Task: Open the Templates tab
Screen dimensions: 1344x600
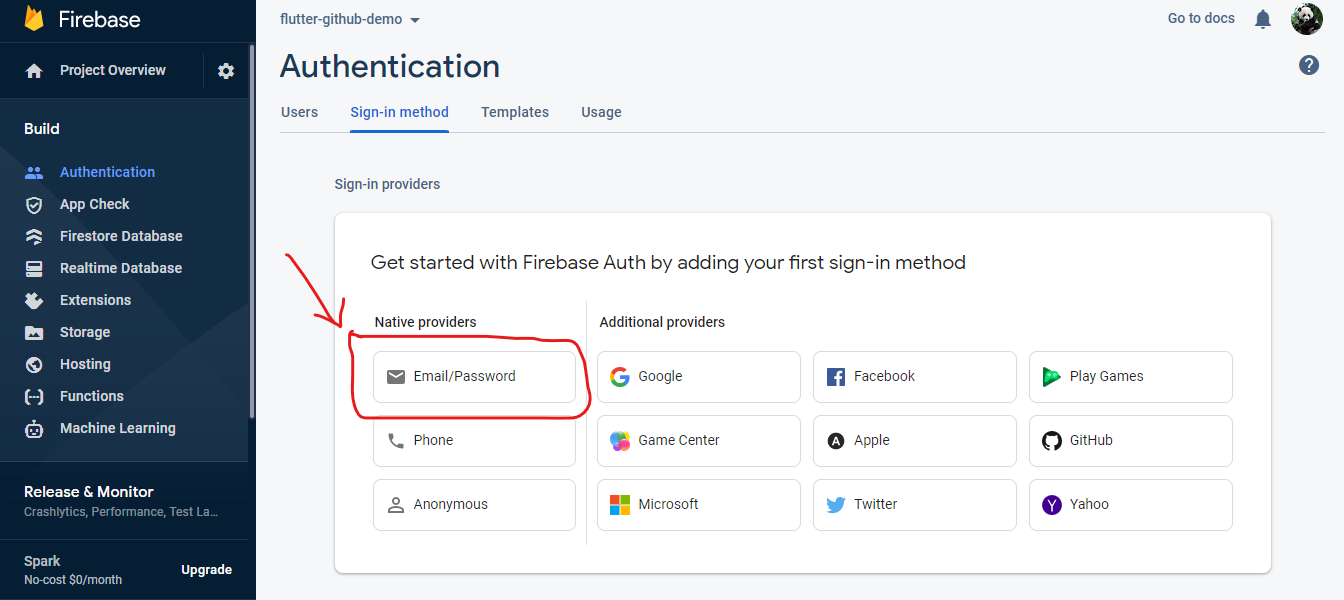Action: [515, 112]
